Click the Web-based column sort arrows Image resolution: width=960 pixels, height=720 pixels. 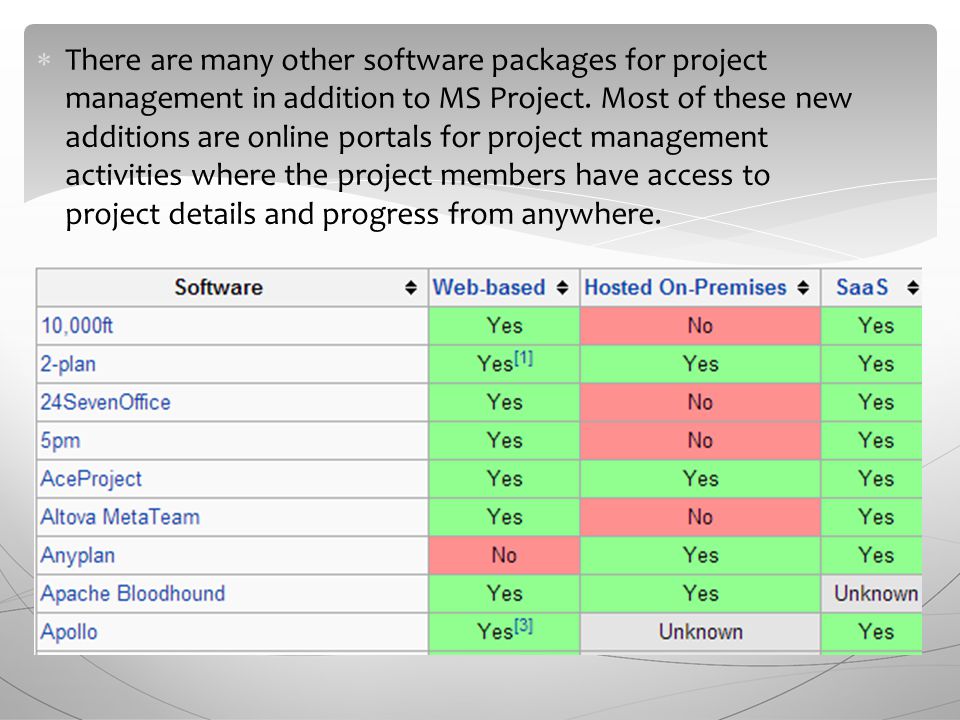point(562,287)
